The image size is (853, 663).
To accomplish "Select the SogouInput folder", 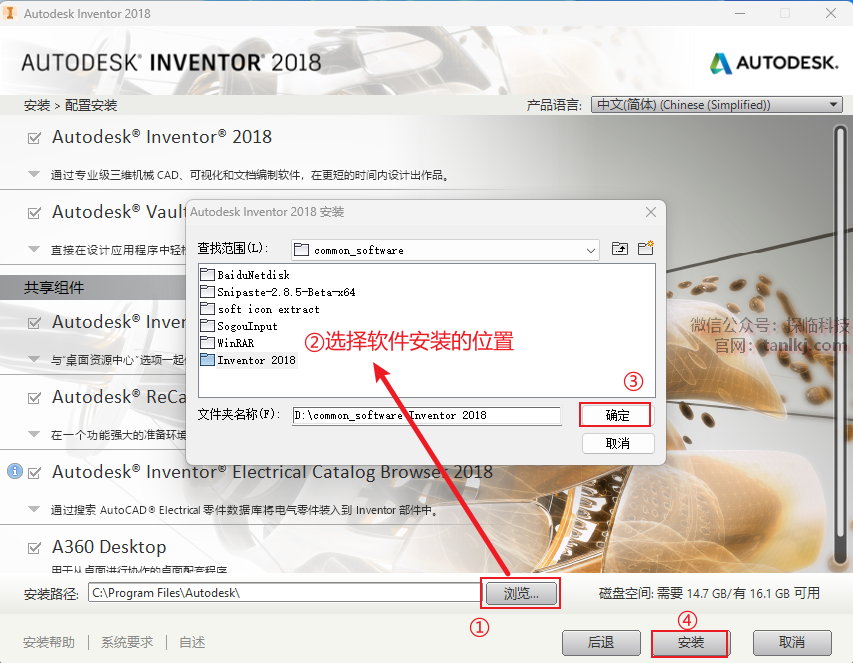I will (239, 326).
